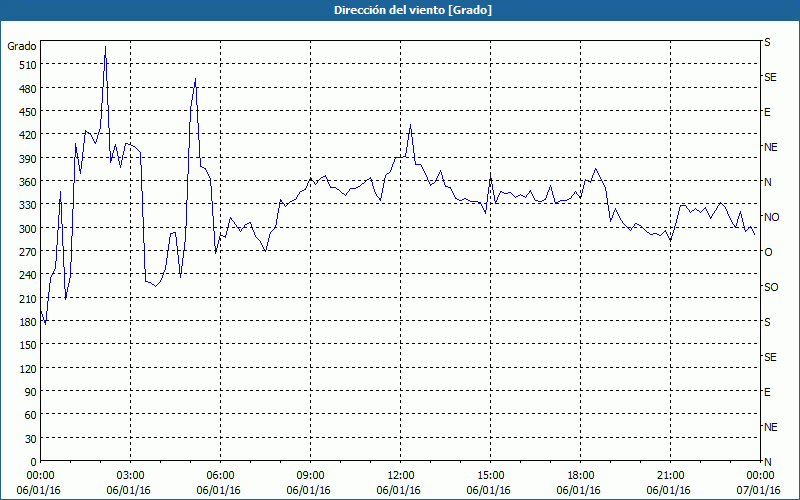Select the 330 y-axis value
Viewport: 800px width, 500px height.
tap(28, 205)
